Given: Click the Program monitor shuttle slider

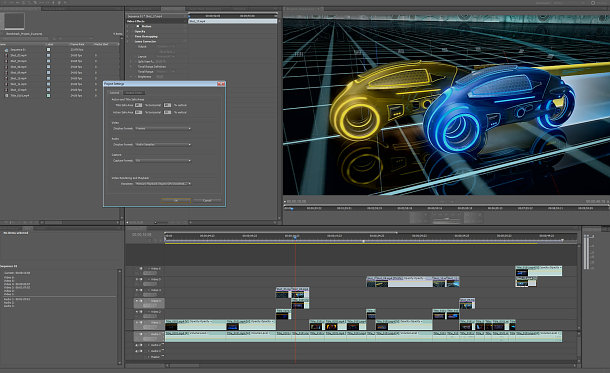Looking at the screenshot, I should 447,219.
